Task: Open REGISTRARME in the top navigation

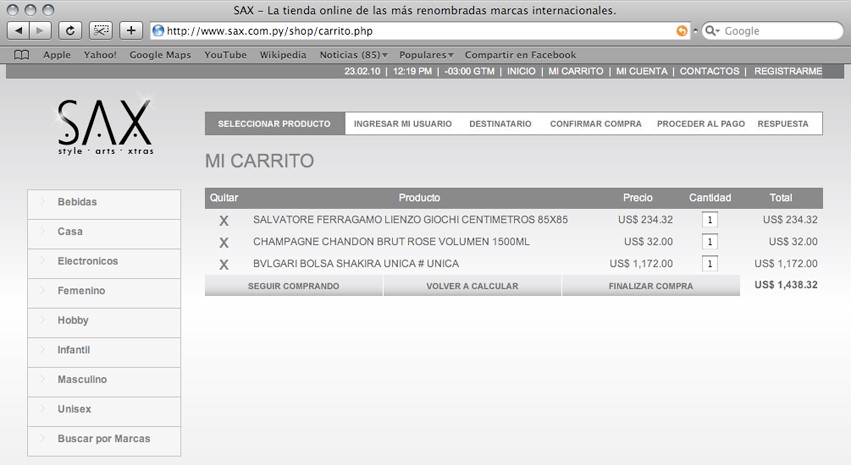Action: (x=788, y=71)
